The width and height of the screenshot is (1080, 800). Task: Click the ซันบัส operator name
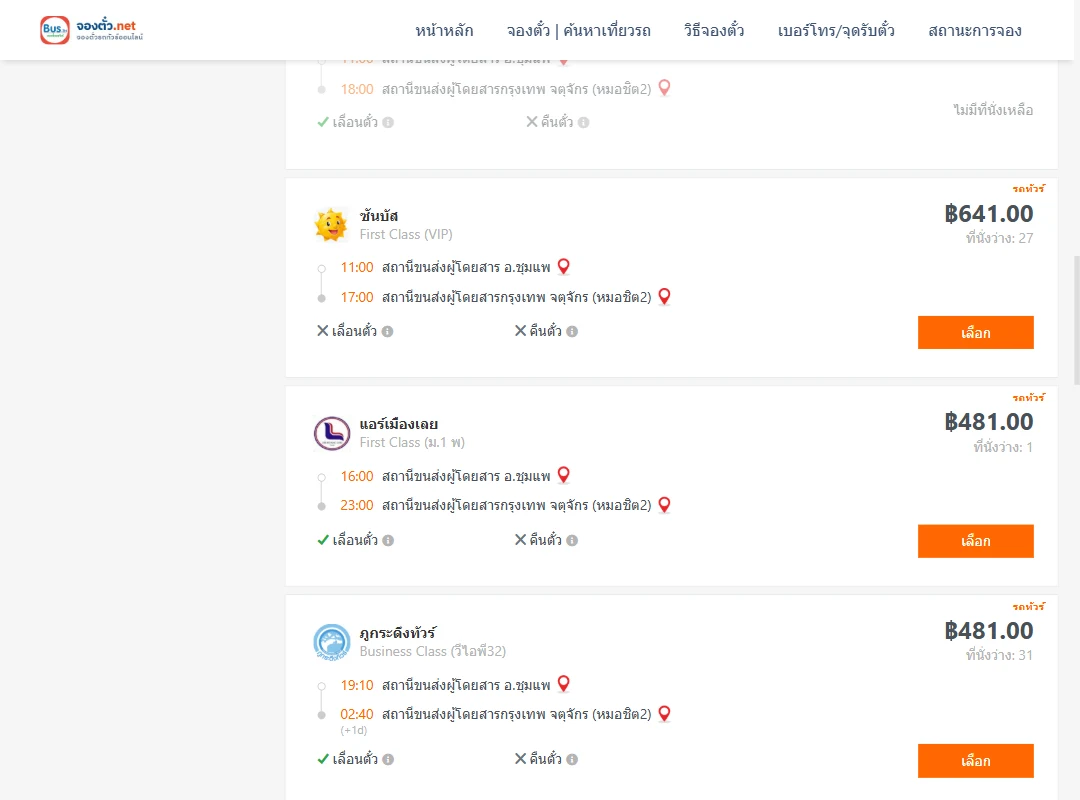coord(379,216)
